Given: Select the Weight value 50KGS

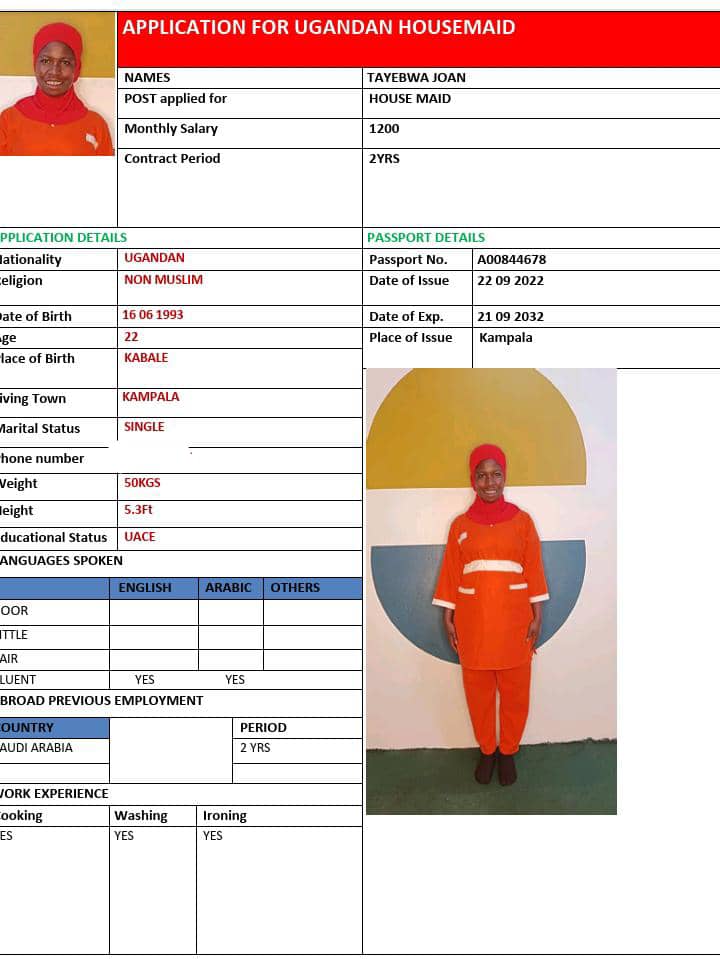Looking at the screenshot, I should pos(142,483).
